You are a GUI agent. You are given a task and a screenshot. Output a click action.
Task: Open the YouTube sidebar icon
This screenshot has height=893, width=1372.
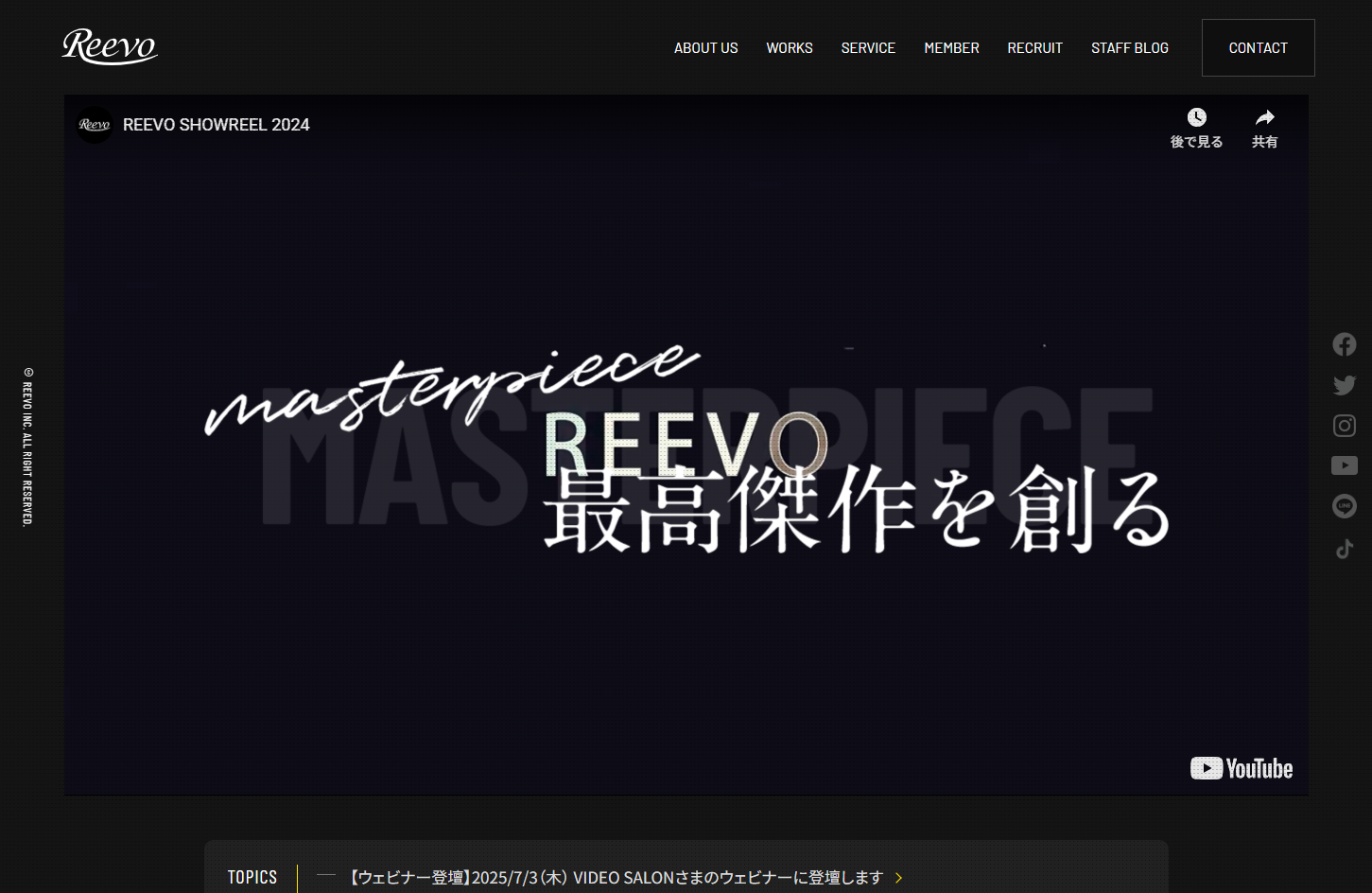[x=1344, y=465]
